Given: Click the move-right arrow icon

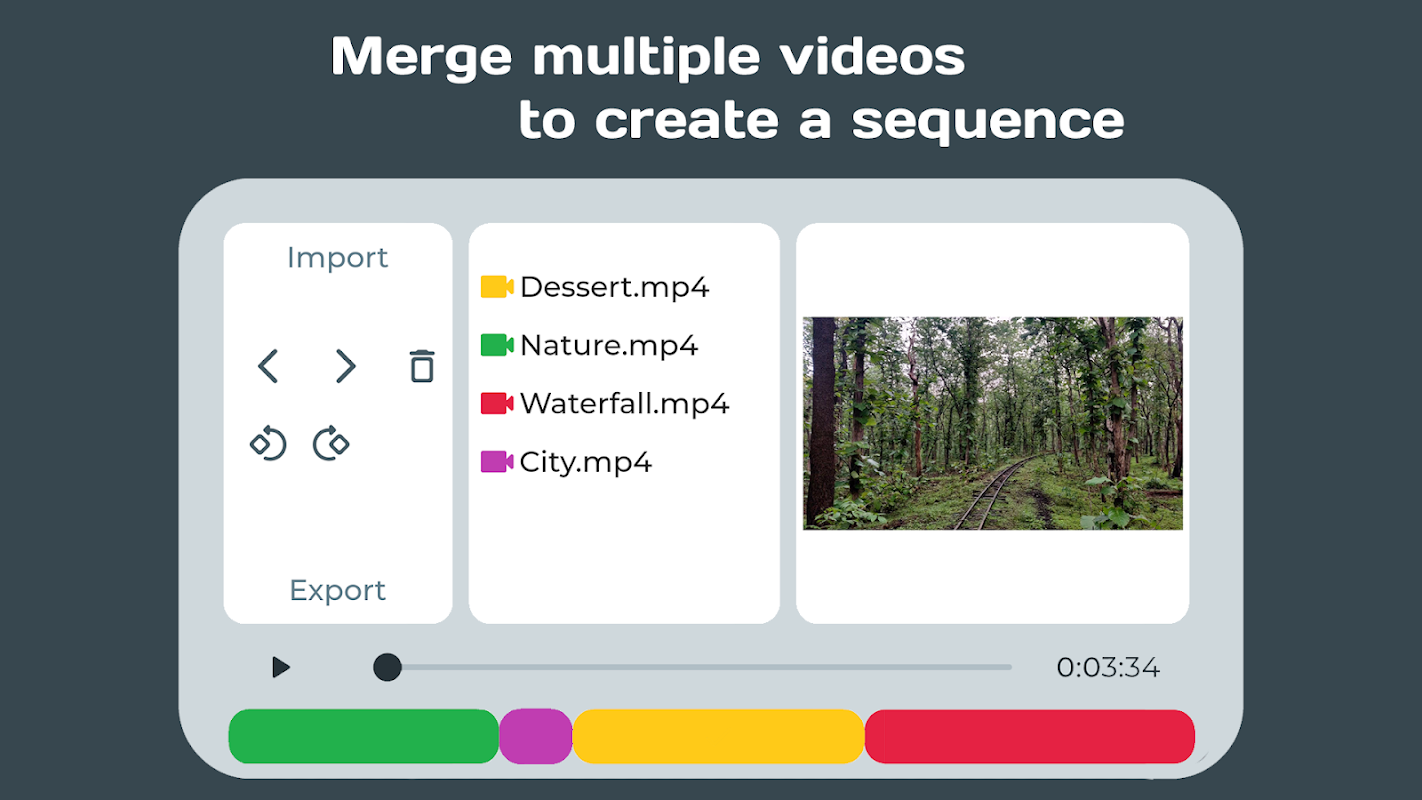Looking at the screenshot, I should click(x=345, y=366).
